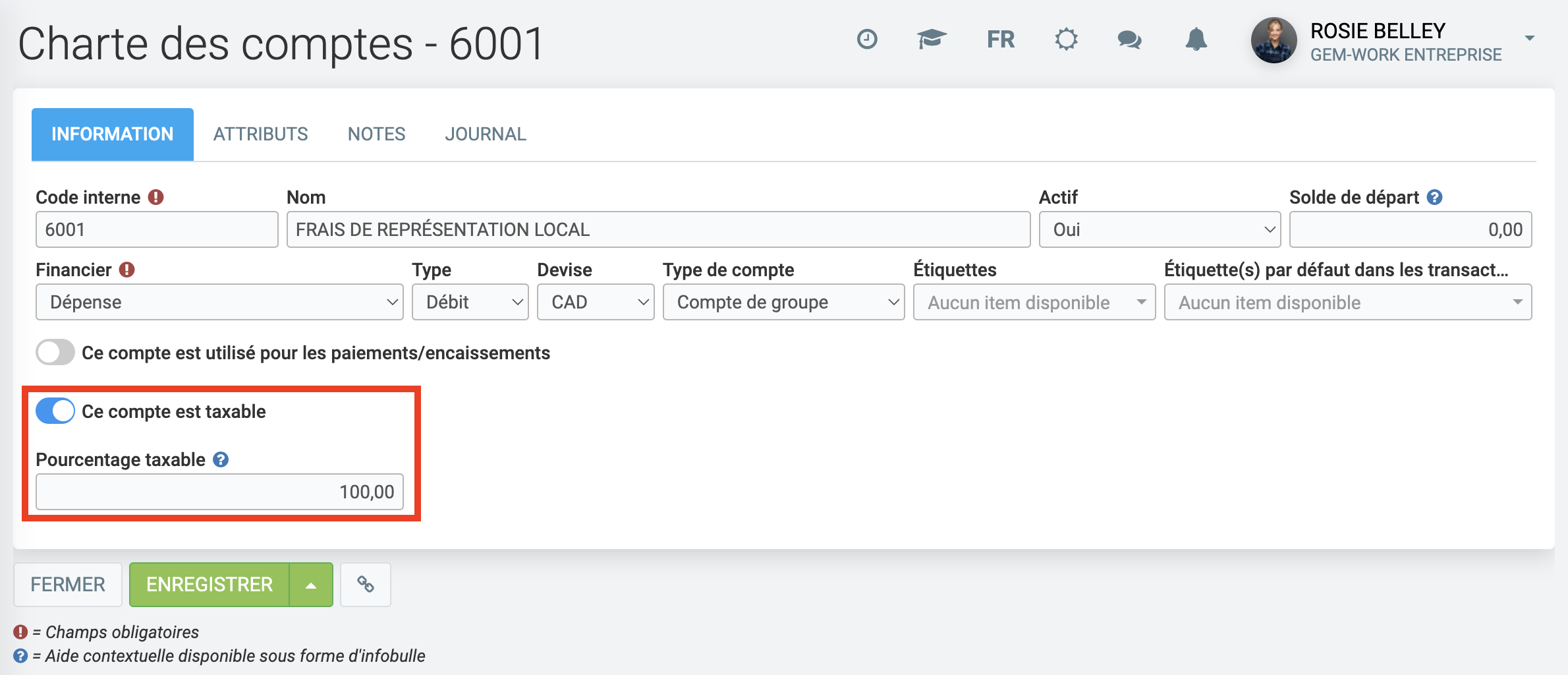Click the graduation cap training icon
Screen dimensions: 1568x675
[x=932, y=40]
